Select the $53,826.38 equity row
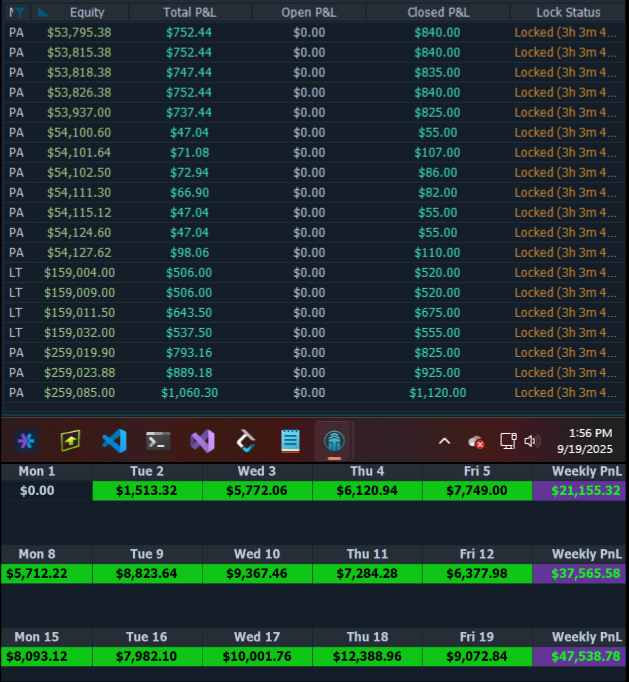Image resolution: width=629 pixels, height=682 pixels. pyautogui.click(x=314, y=93)
